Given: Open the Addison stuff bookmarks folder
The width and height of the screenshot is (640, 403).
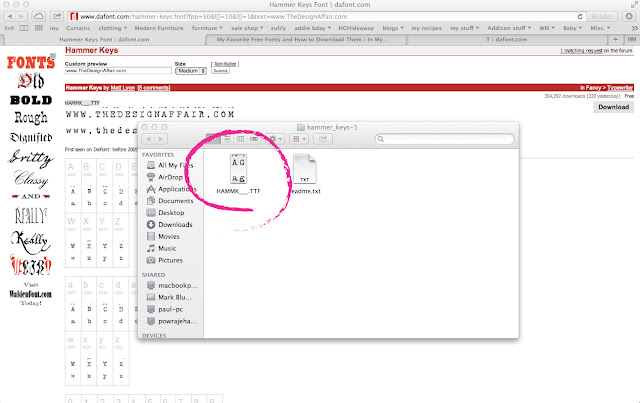Looking at the screenshot, I should tap(509, 28).
